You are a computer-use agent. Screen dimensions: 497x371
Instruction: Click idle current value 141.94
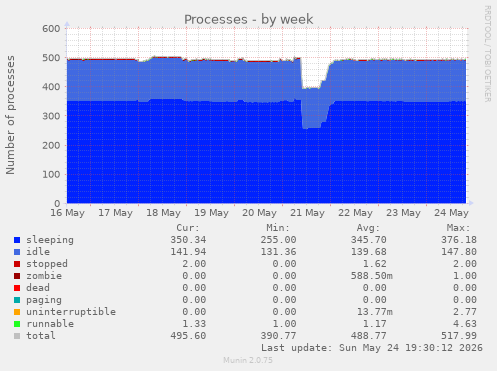[x=188, y=252]
